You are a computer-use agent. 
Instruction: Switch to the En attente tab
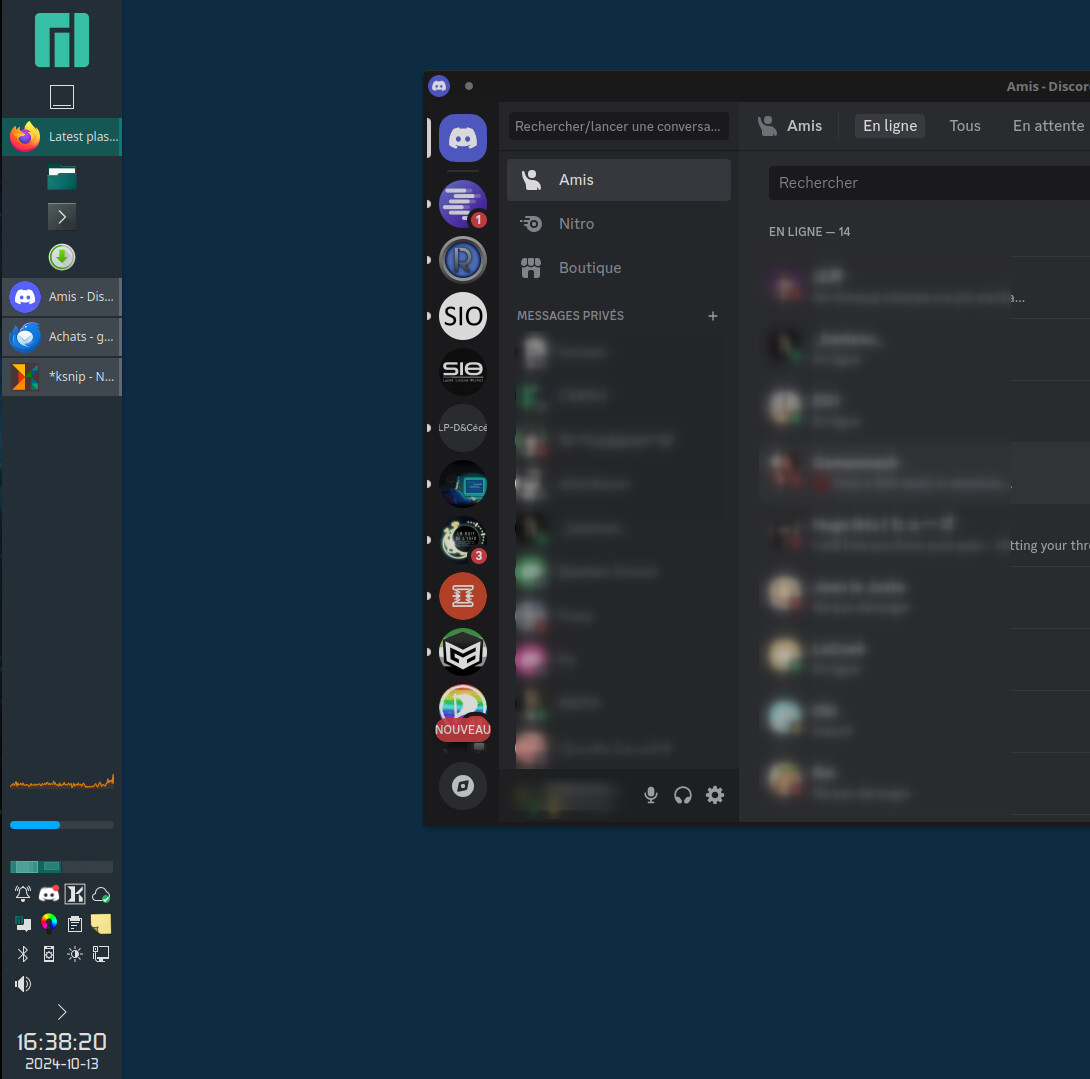point(1047,126)
